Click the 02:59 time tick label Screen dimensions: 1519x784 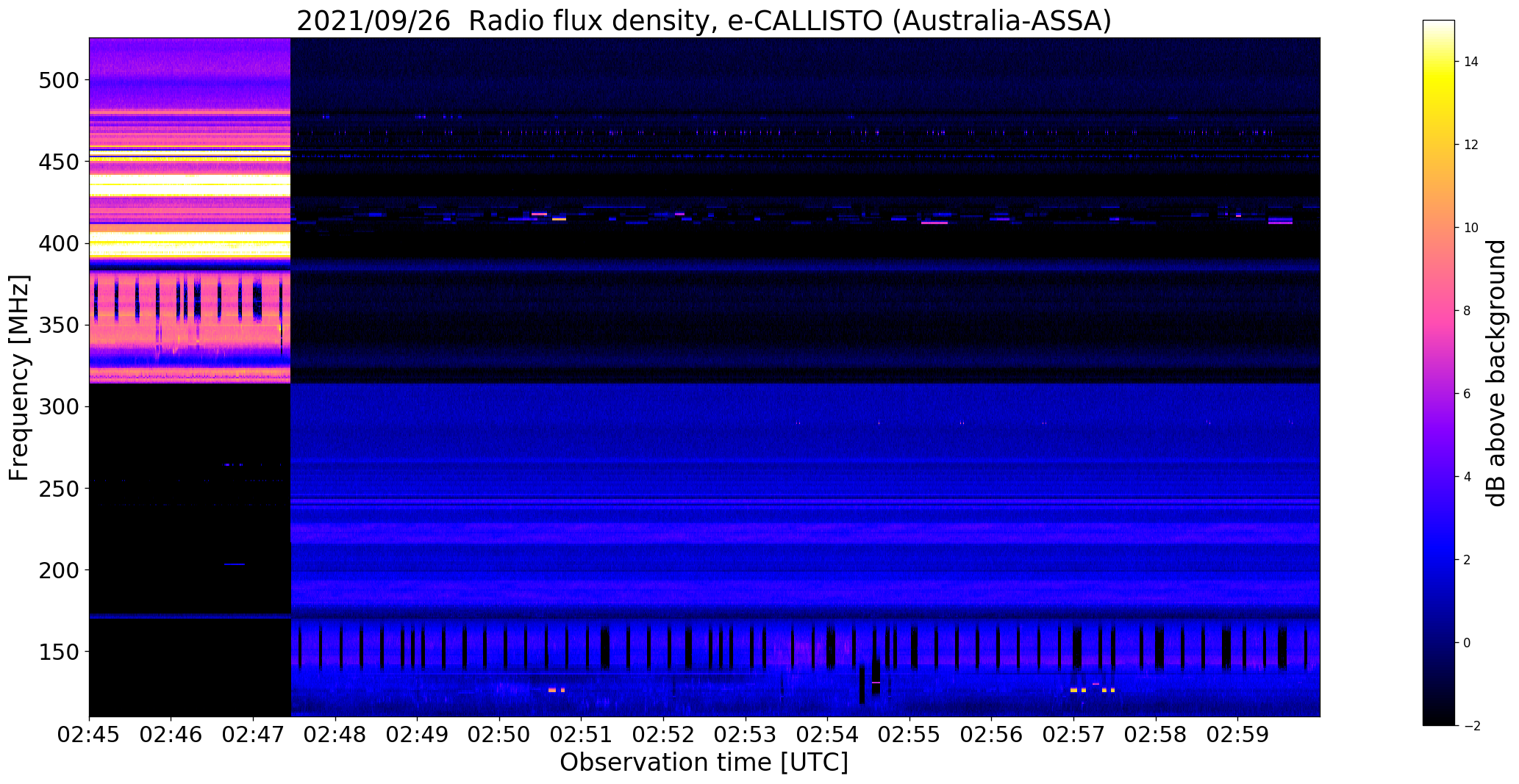tap(1237, 735)
